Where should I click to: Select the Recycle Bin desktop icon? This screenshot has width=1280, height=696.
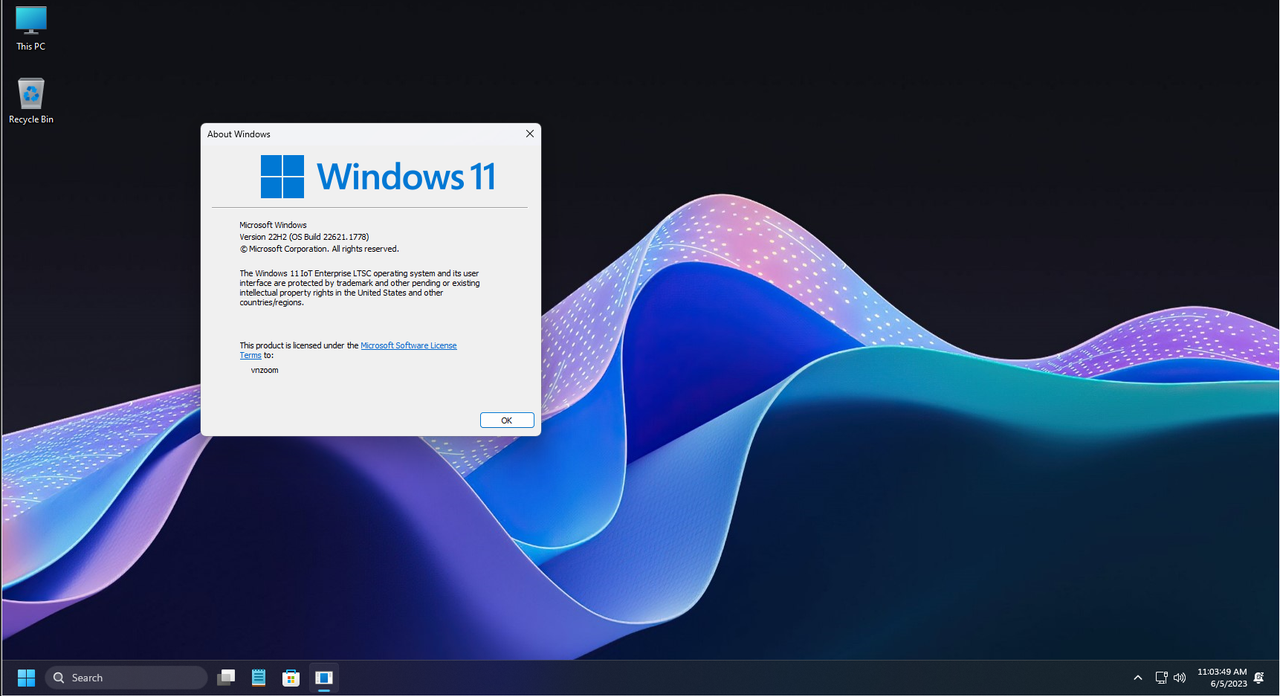point(31,101)
